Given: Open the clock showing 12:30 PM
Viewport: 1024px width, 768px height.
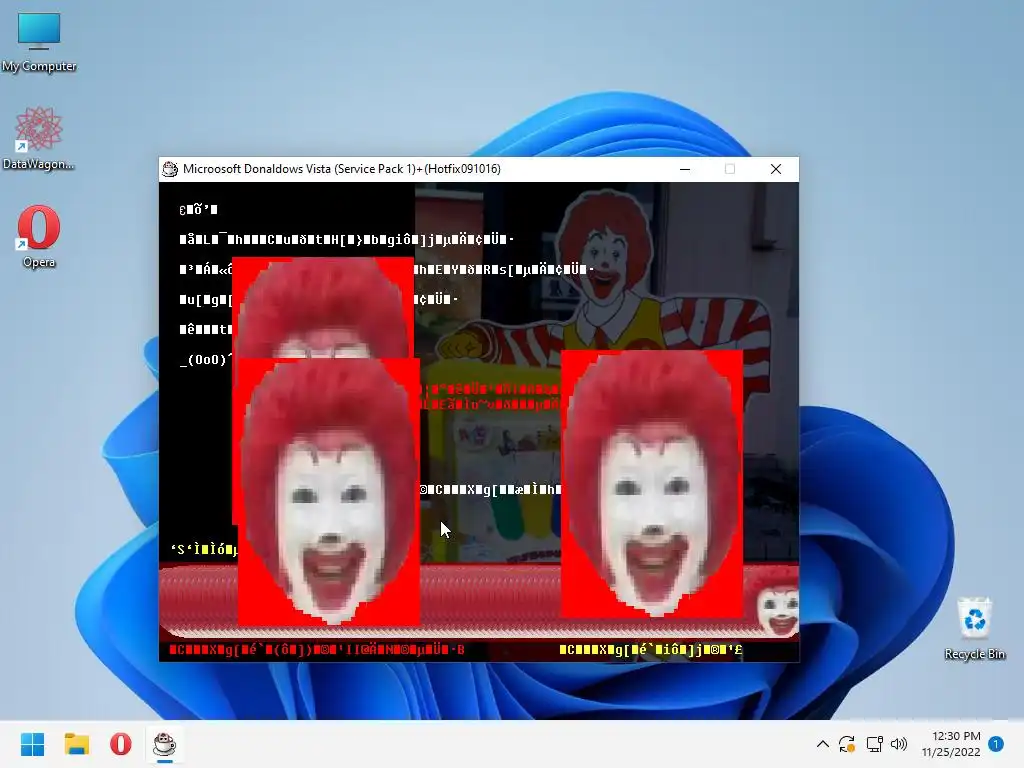Looking at the screenshot, I should (952, 744).
